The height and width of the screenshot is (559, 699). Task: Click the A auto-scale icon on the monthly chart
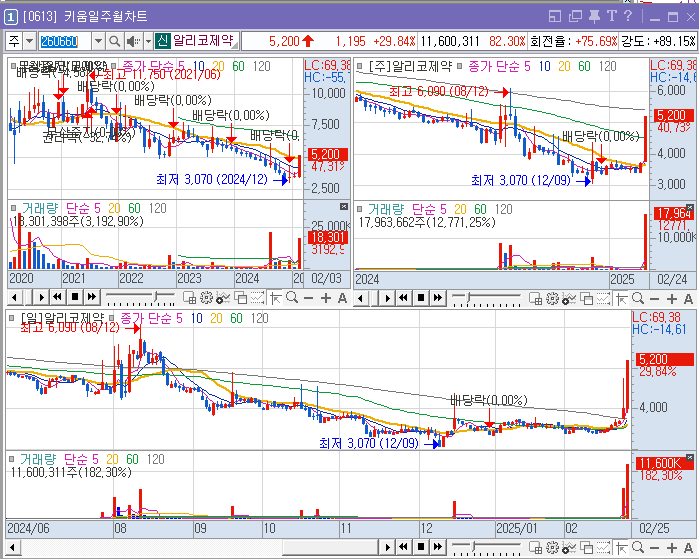pos(342,298)
